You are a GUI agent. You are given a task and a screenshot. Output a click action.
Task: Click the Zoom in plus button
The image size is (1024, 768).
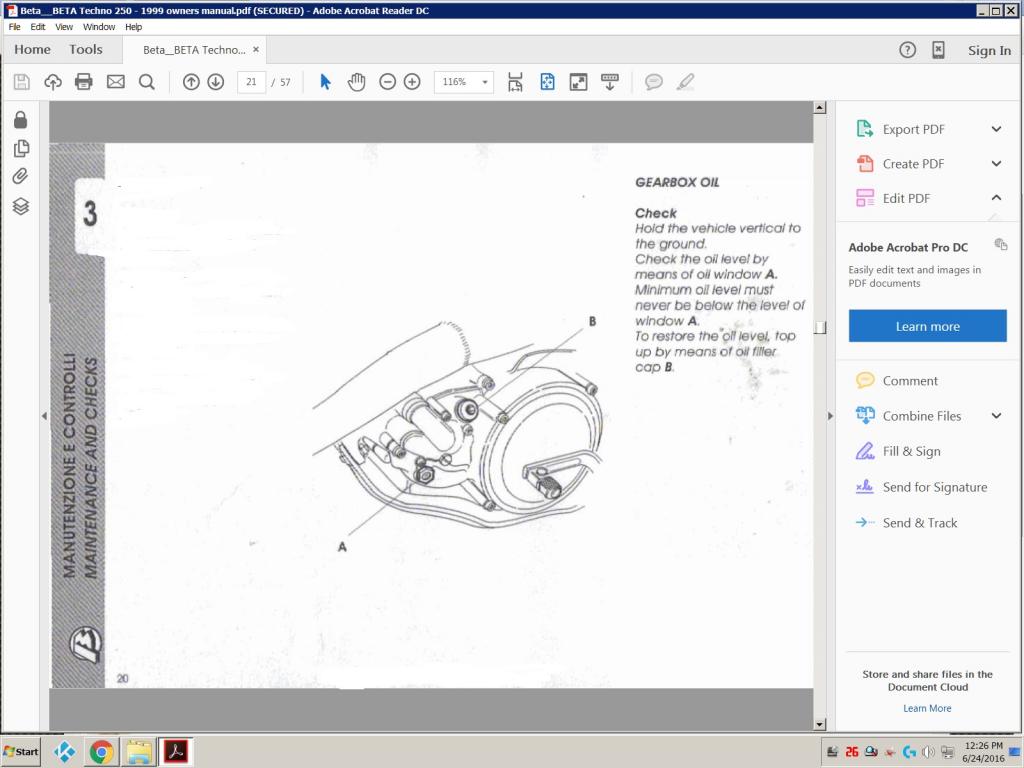point(412,82)
